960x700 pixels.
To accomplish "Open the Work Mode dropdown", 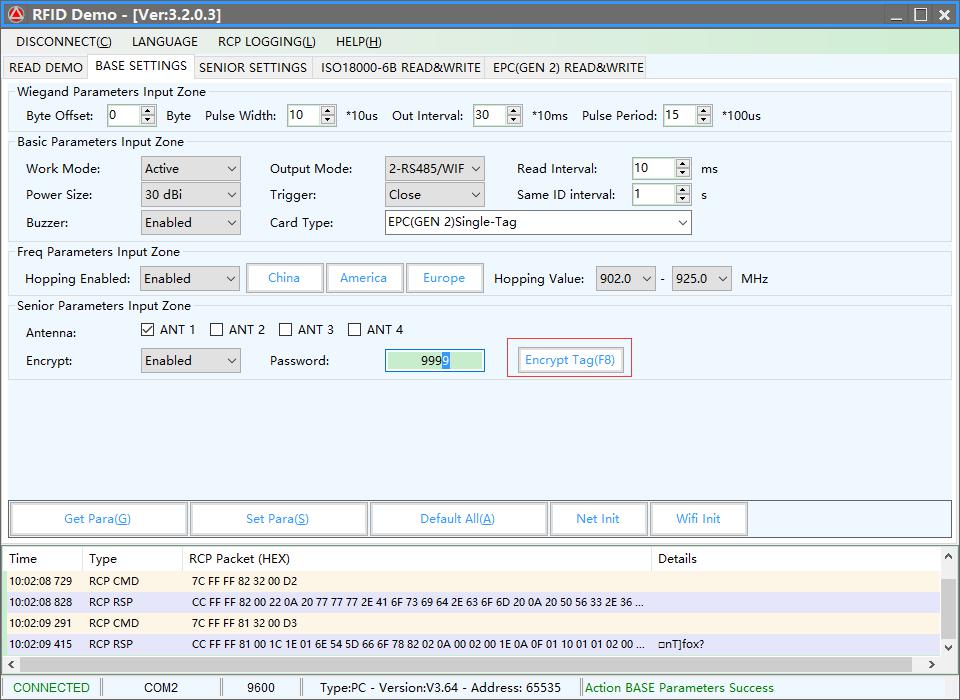I will coord(191,169).
